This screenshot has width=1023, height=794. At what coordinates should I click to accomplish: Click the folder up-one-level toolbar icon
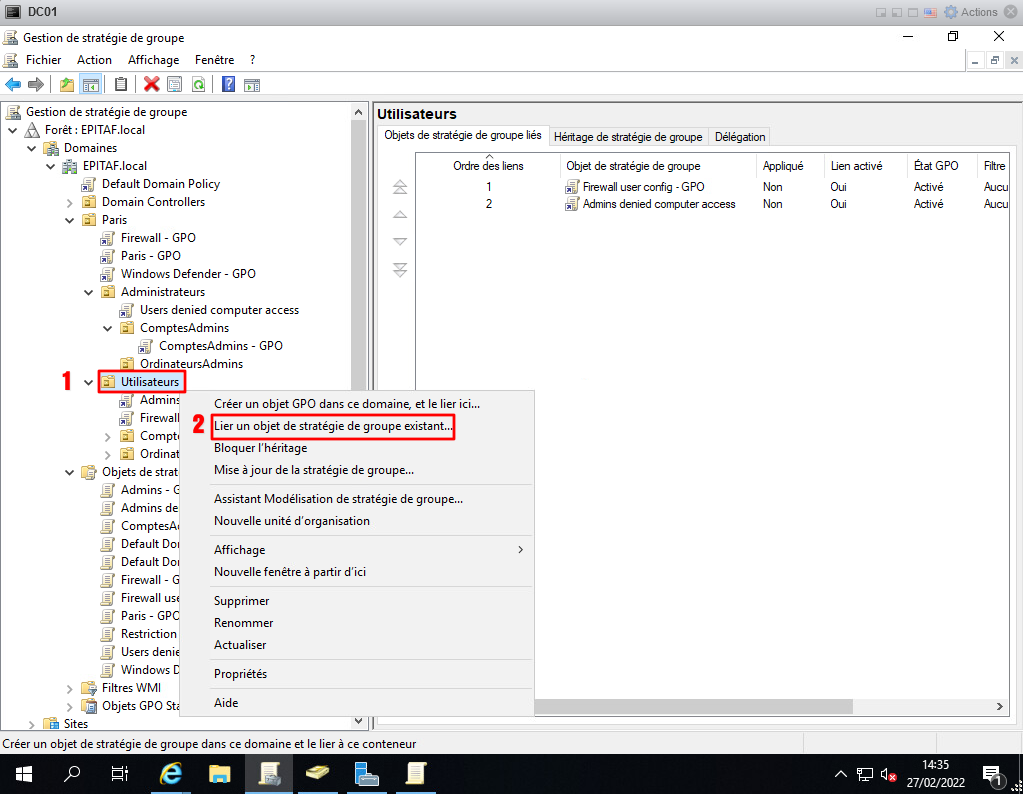click(67, 85)
